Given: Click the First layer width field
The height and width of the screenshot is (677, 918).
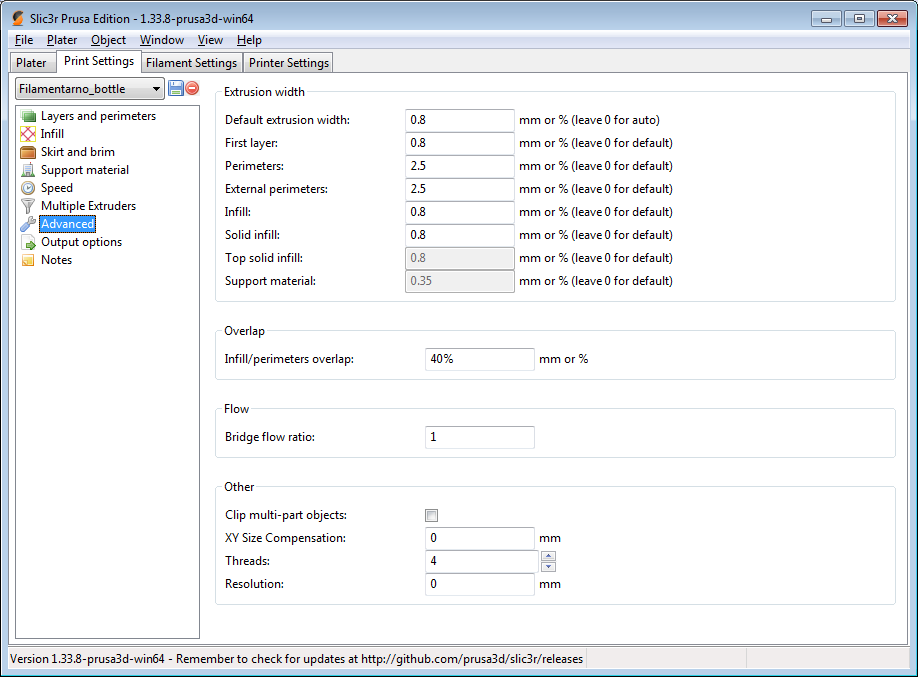Looking at the screenshot, I should click(460, 143).
